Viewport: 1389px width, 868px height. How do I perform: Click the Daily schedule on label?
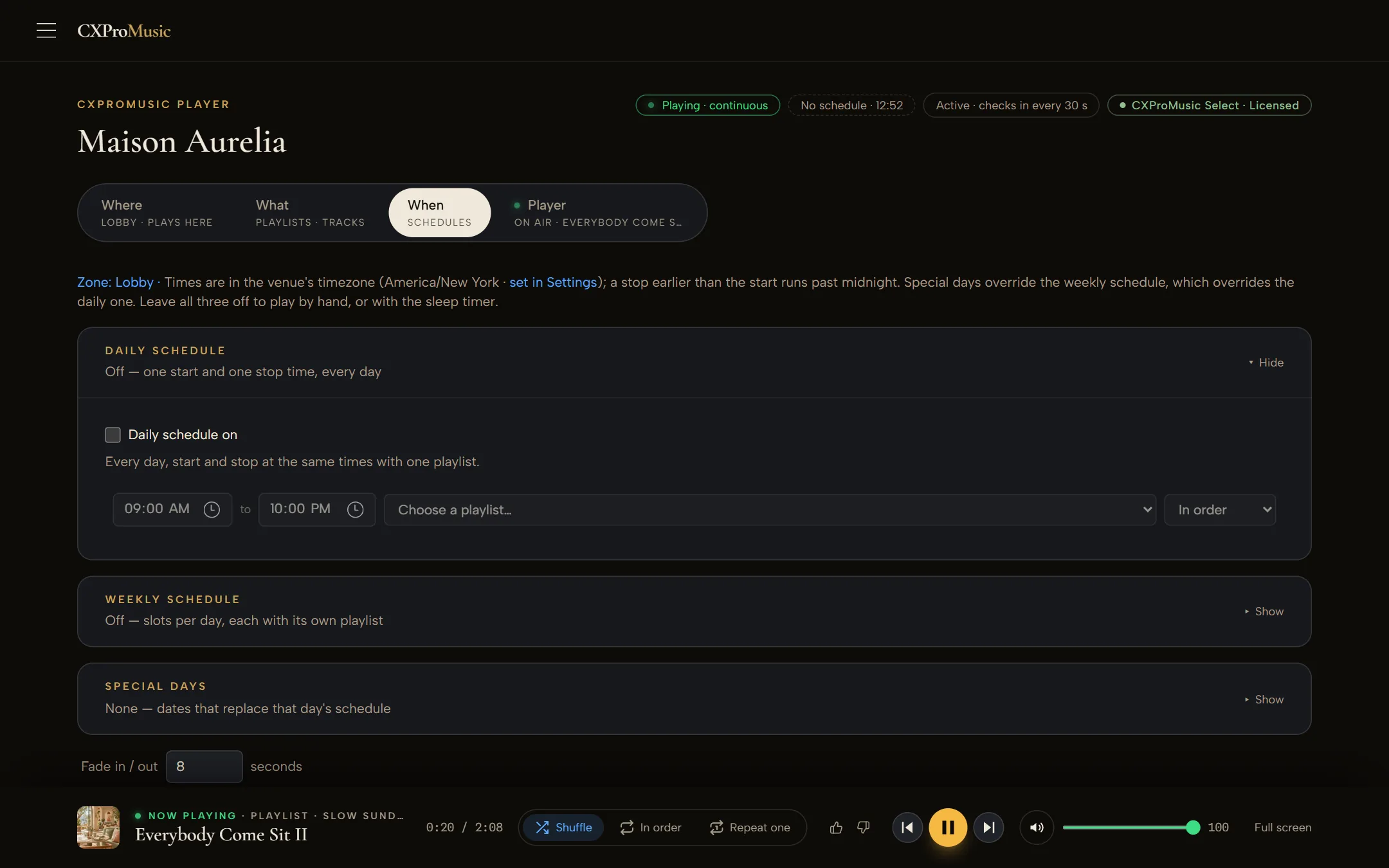[183, 435]
